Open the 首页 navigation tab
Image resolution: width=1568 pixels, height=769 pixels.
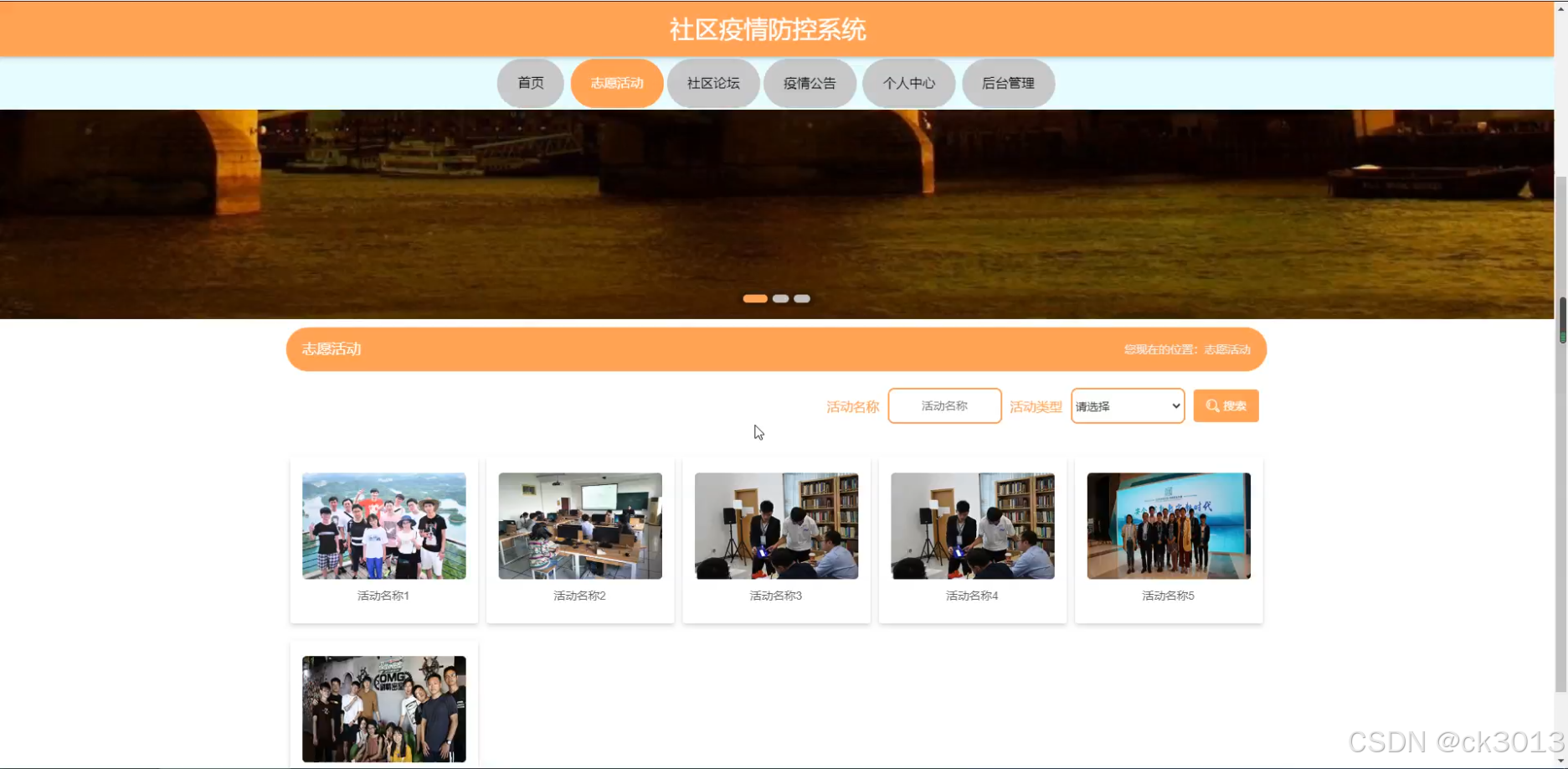[x=531, y=83]
